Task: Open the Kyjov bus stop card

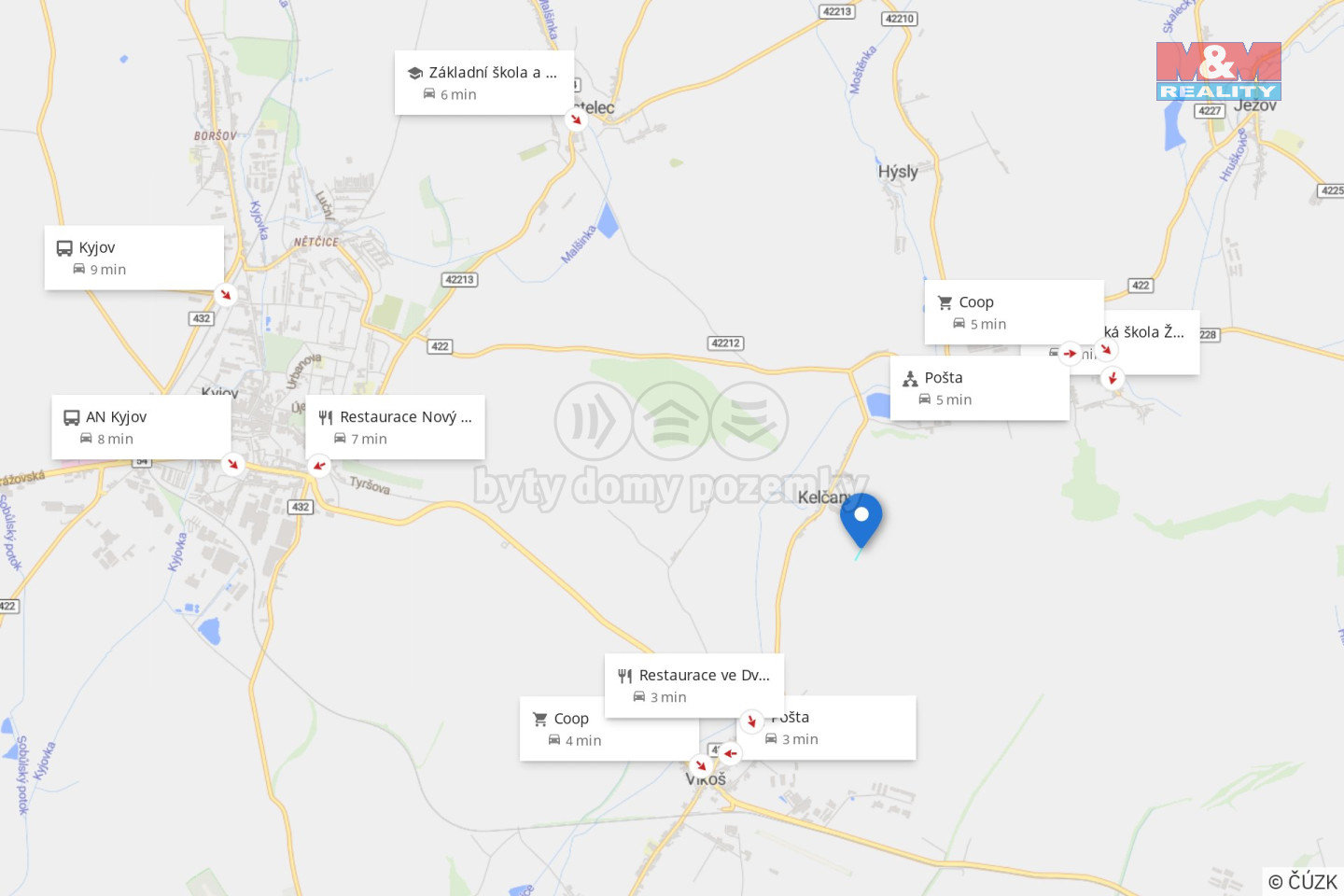Action: click(x=134, y=258)
